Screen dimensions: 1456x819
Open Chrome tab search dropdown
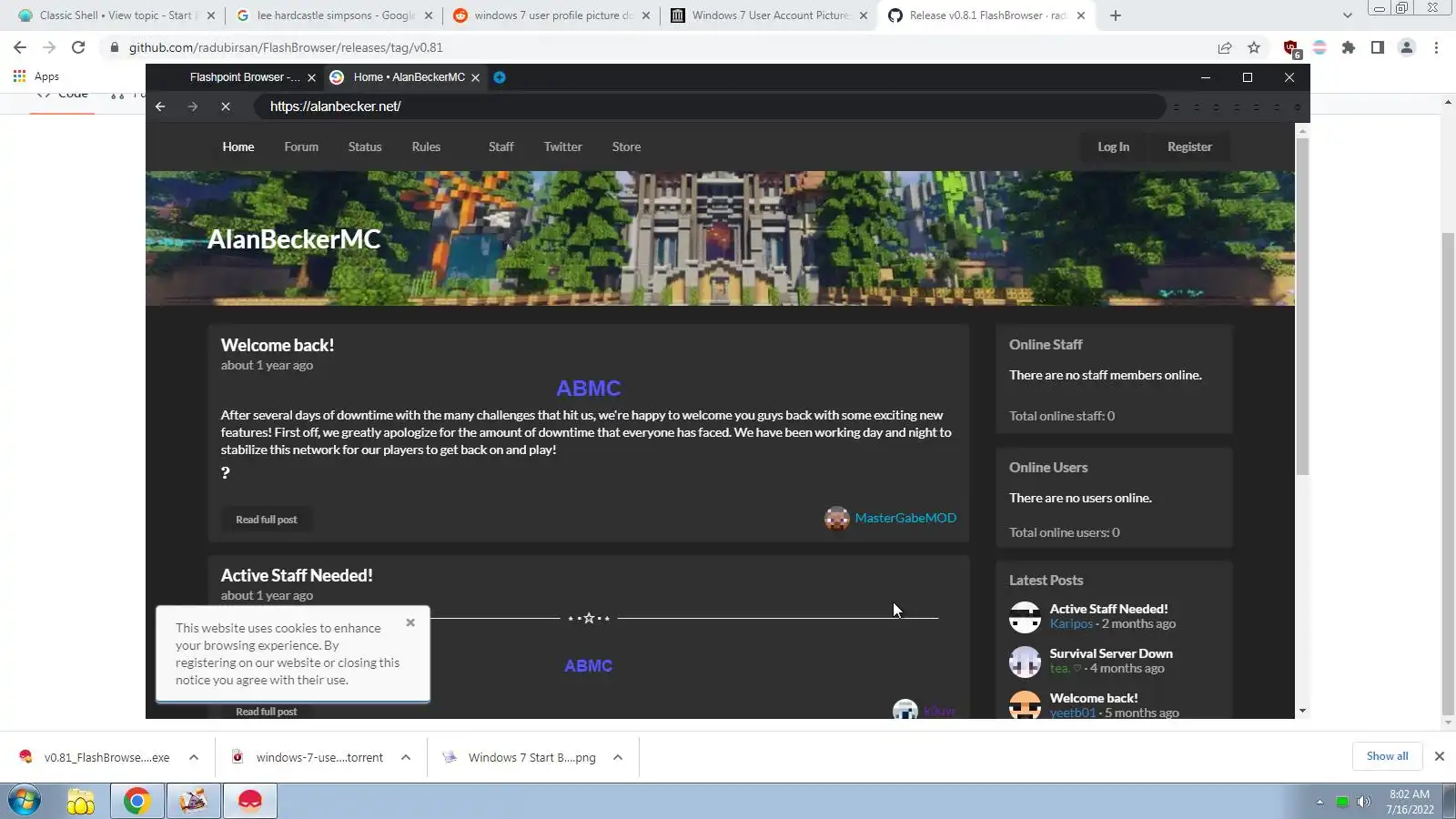tap(1348, 15)
